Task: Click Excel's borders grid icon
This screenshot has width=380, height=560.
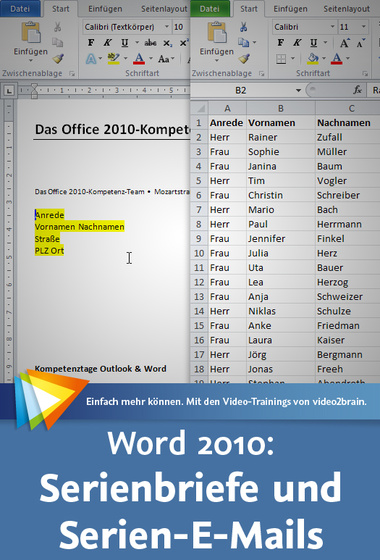Action: coord(281,59)
